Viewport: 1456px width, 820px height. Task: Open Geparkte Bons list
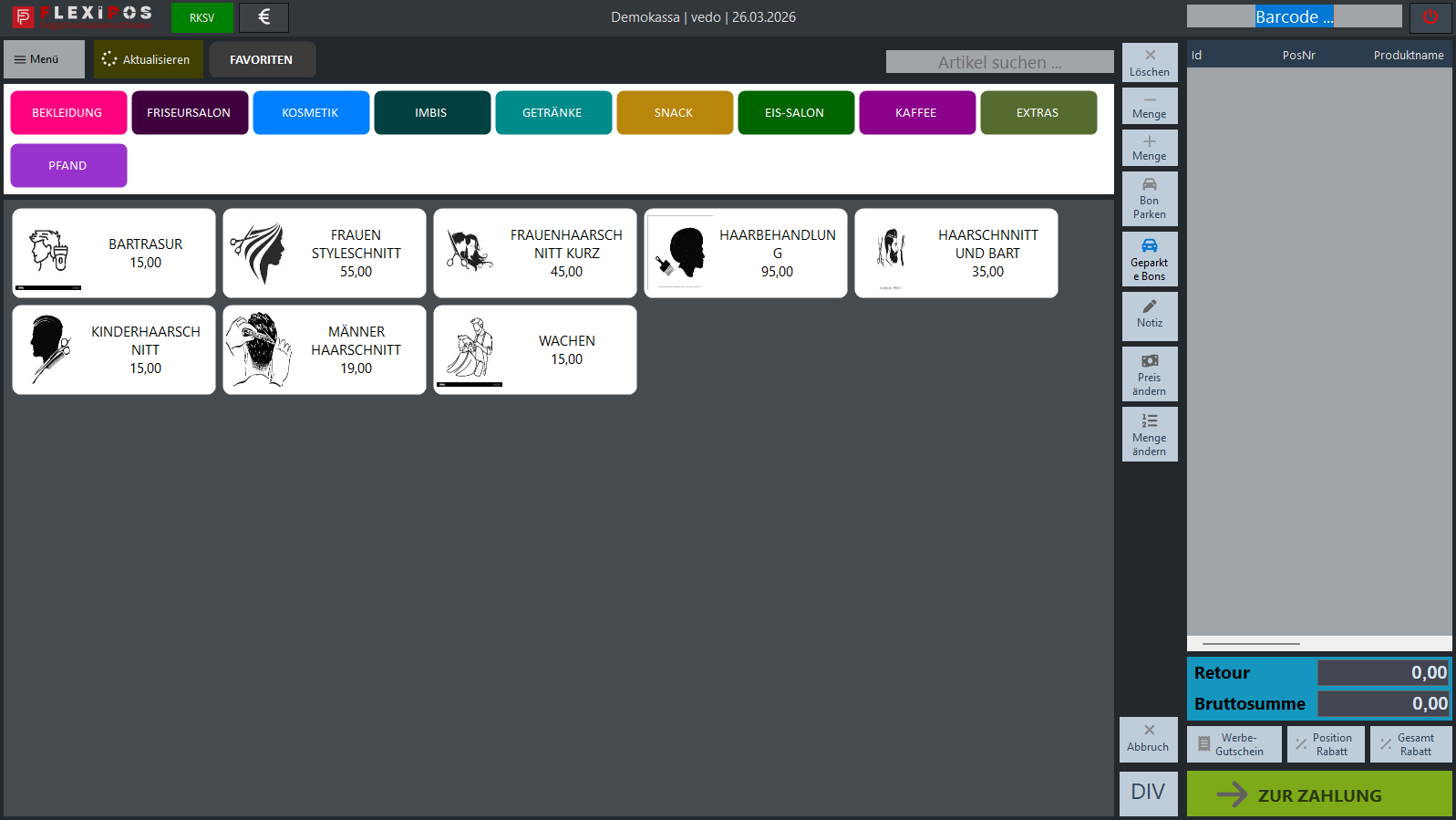click(x=1149, y=259)
